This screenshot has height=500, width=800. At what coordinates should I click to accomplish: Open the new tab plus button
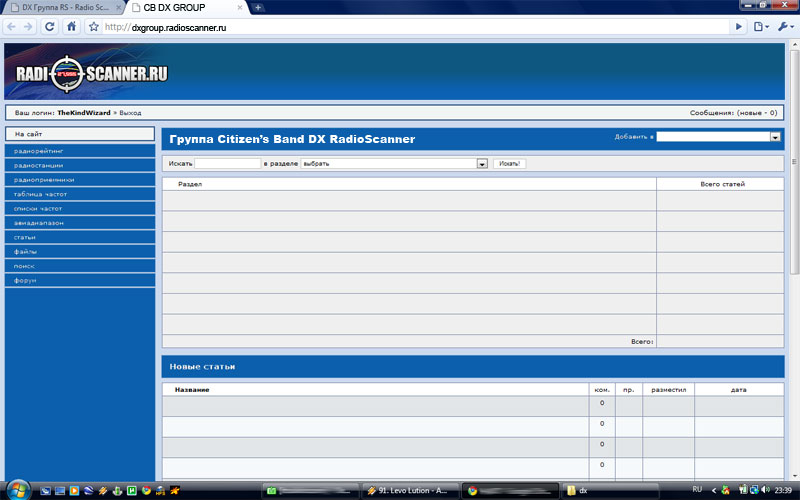[258, 7]
